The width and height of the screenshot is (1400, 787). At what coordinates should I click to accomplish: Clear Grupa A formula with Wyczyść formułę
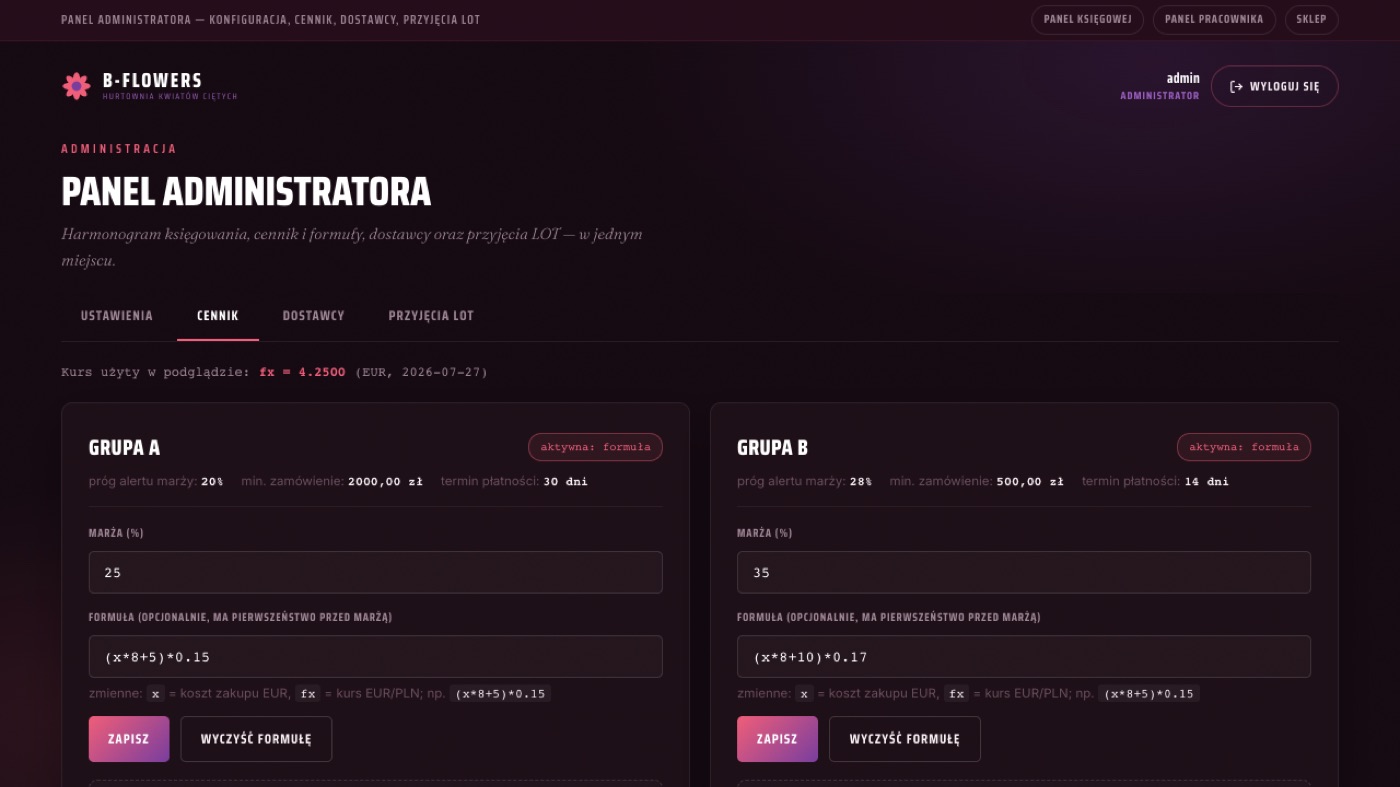(x=256, y=739)
